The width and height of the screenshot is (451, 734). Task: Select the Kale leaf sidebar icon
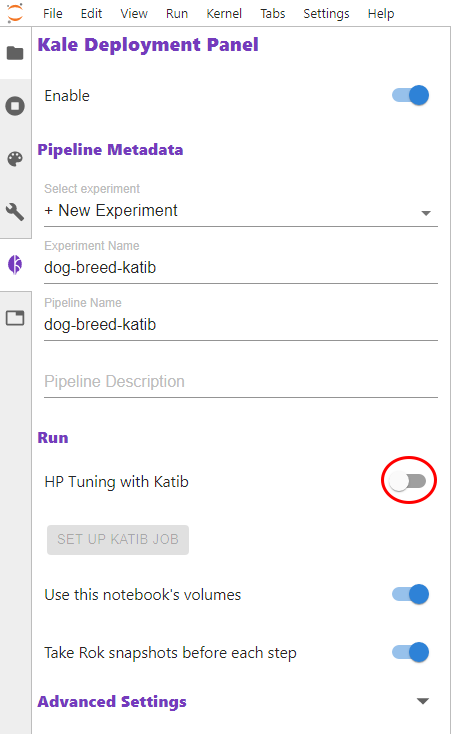15,265
